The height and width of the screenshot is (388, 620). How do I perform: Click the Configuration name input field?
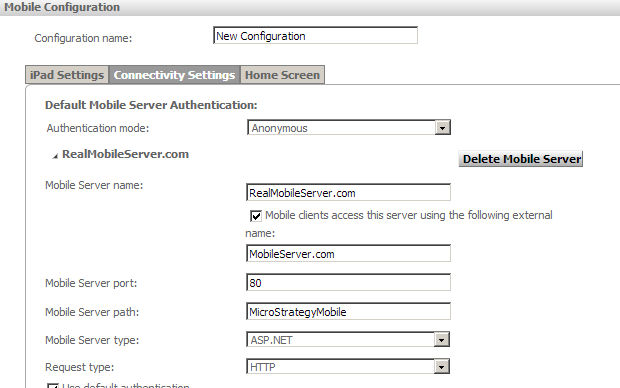315,36
